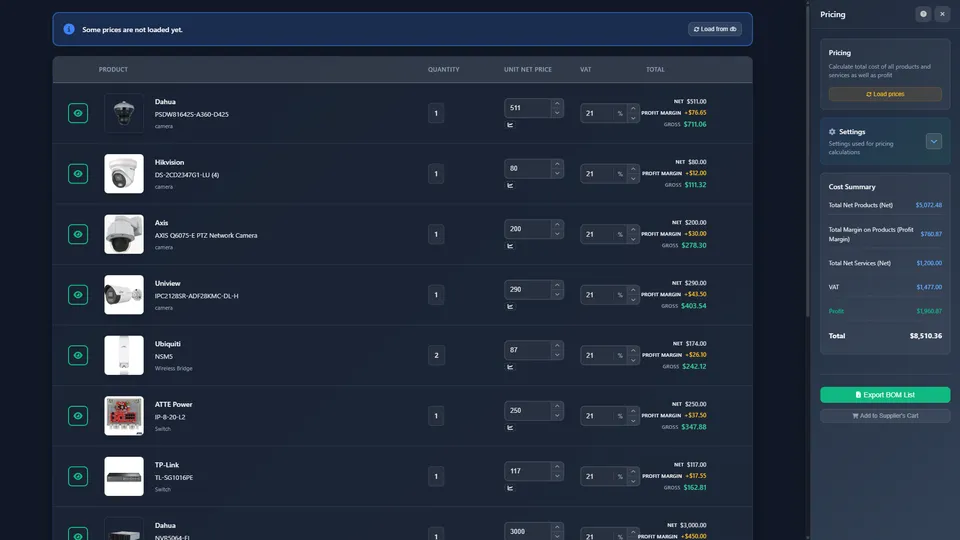The width and height of the screenshot is (960, 540).
Task: Expand the Settings section chevron
Action: pyautogui.click(x=934, y=141)
